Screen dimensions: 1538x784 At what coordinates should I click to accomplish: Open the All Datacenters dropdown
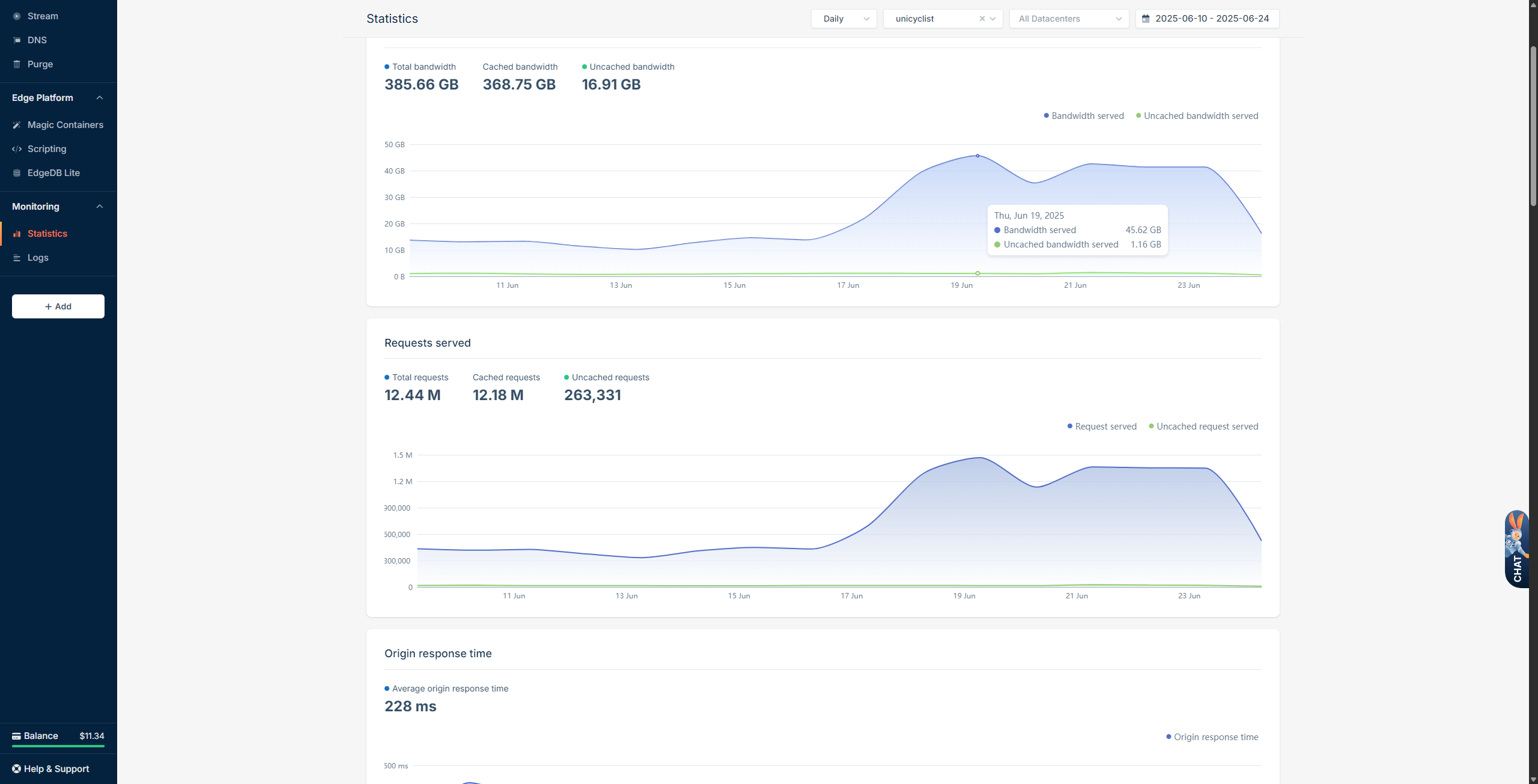click(1069, 19)
